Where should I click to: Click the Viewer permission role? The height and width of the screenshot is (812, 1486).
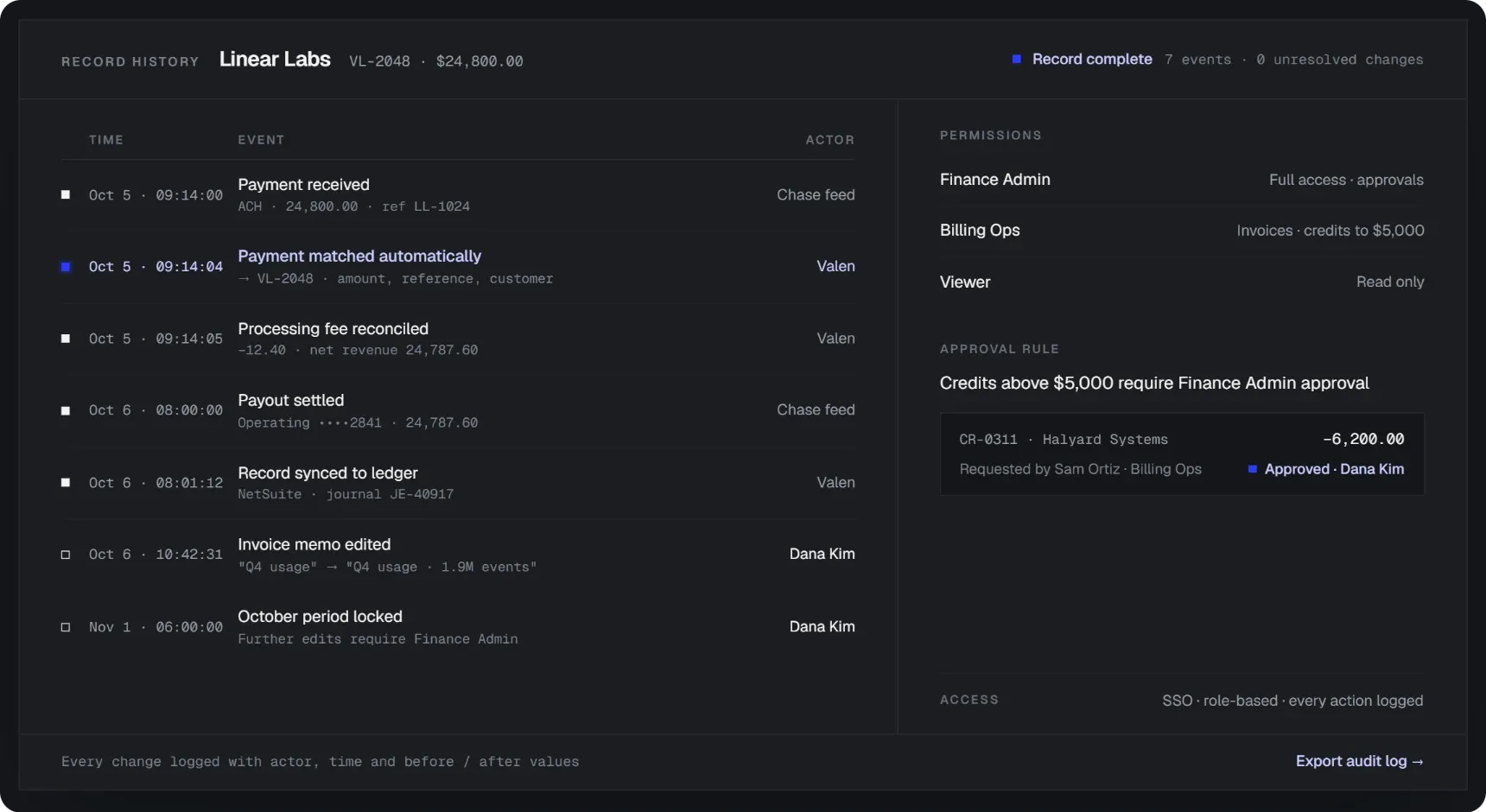[965, 282]
